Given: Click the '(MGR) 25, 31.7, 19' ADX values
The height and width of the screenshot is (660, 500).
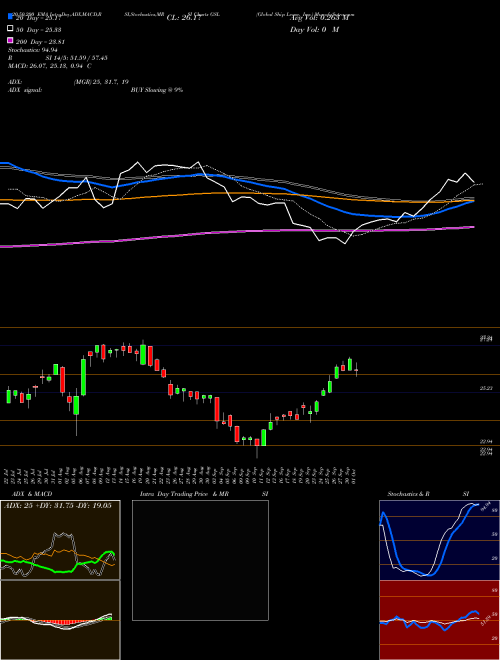Looking at the screenshot, I should click(x=101, y=82).
